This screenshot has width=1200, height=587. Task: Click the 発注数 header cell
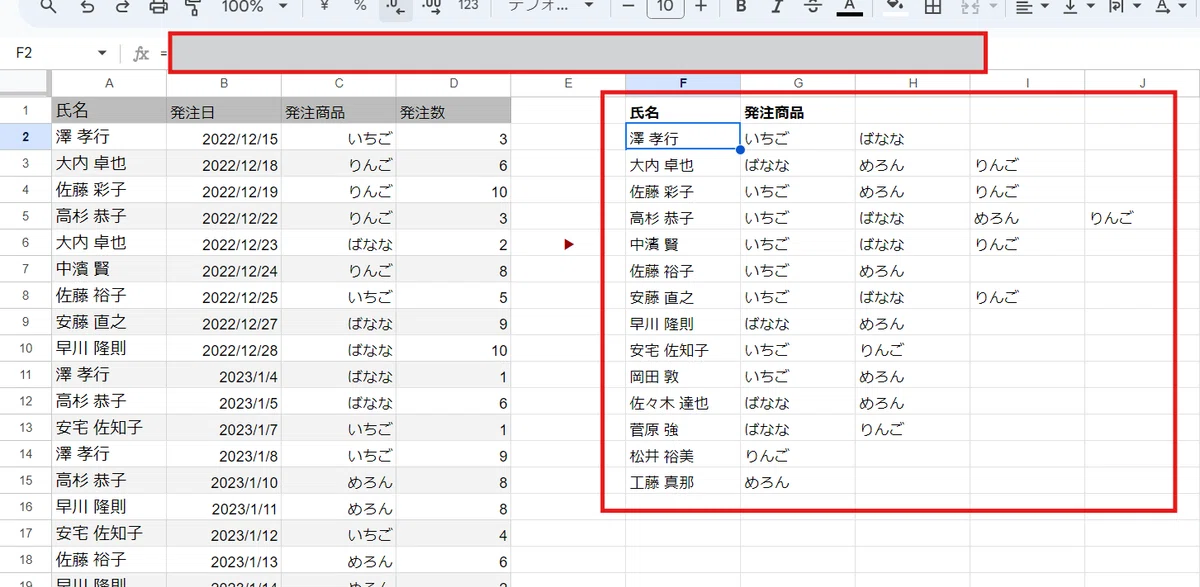tap(453, 111)
